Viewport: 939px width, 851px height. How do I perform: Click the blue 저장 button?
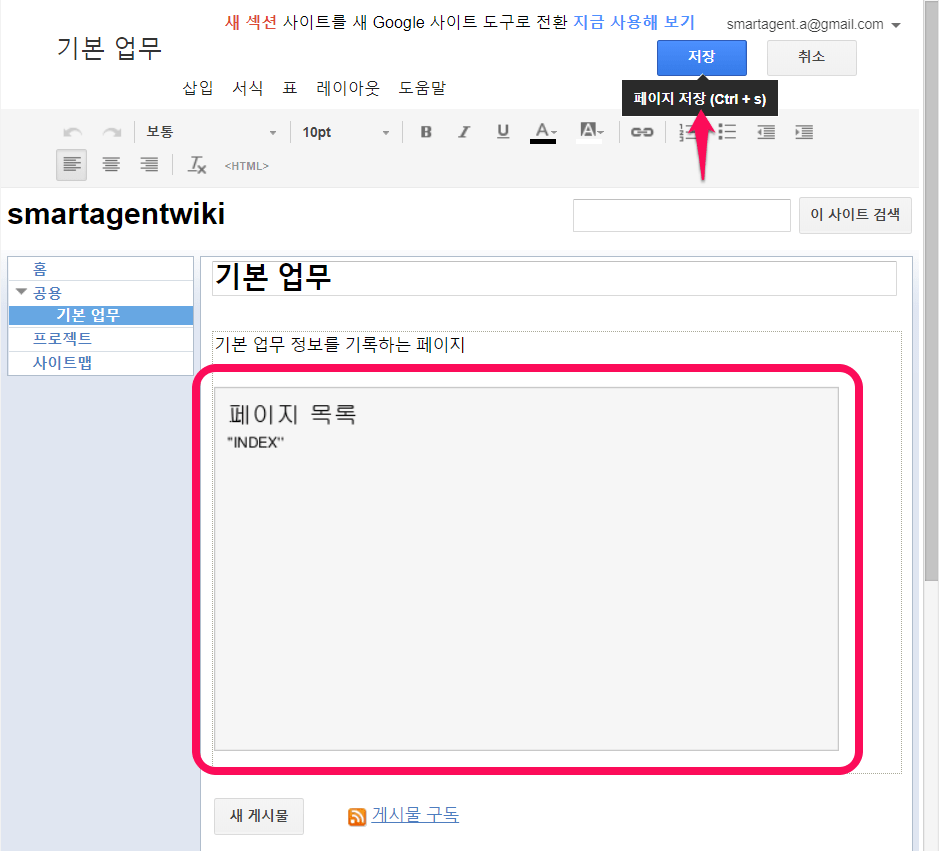click(701, 57)
